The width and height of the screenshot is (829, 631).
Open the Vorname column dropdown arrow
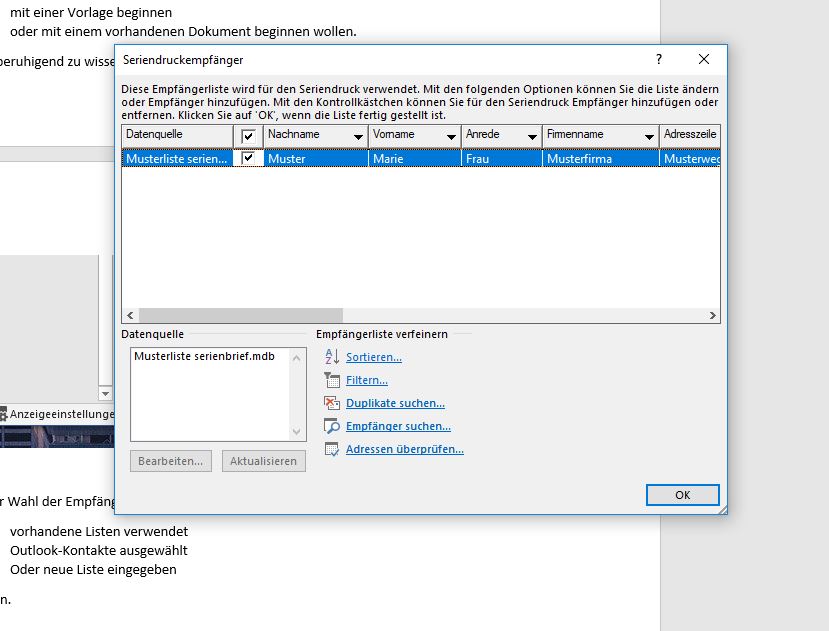click(449, 136)
